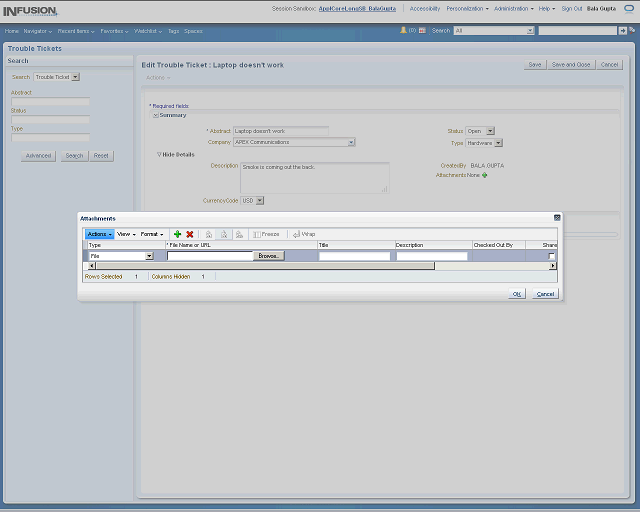
Task: Open the Search type dropdown Trouble Ticket
Action: click(x=76, y=77)
